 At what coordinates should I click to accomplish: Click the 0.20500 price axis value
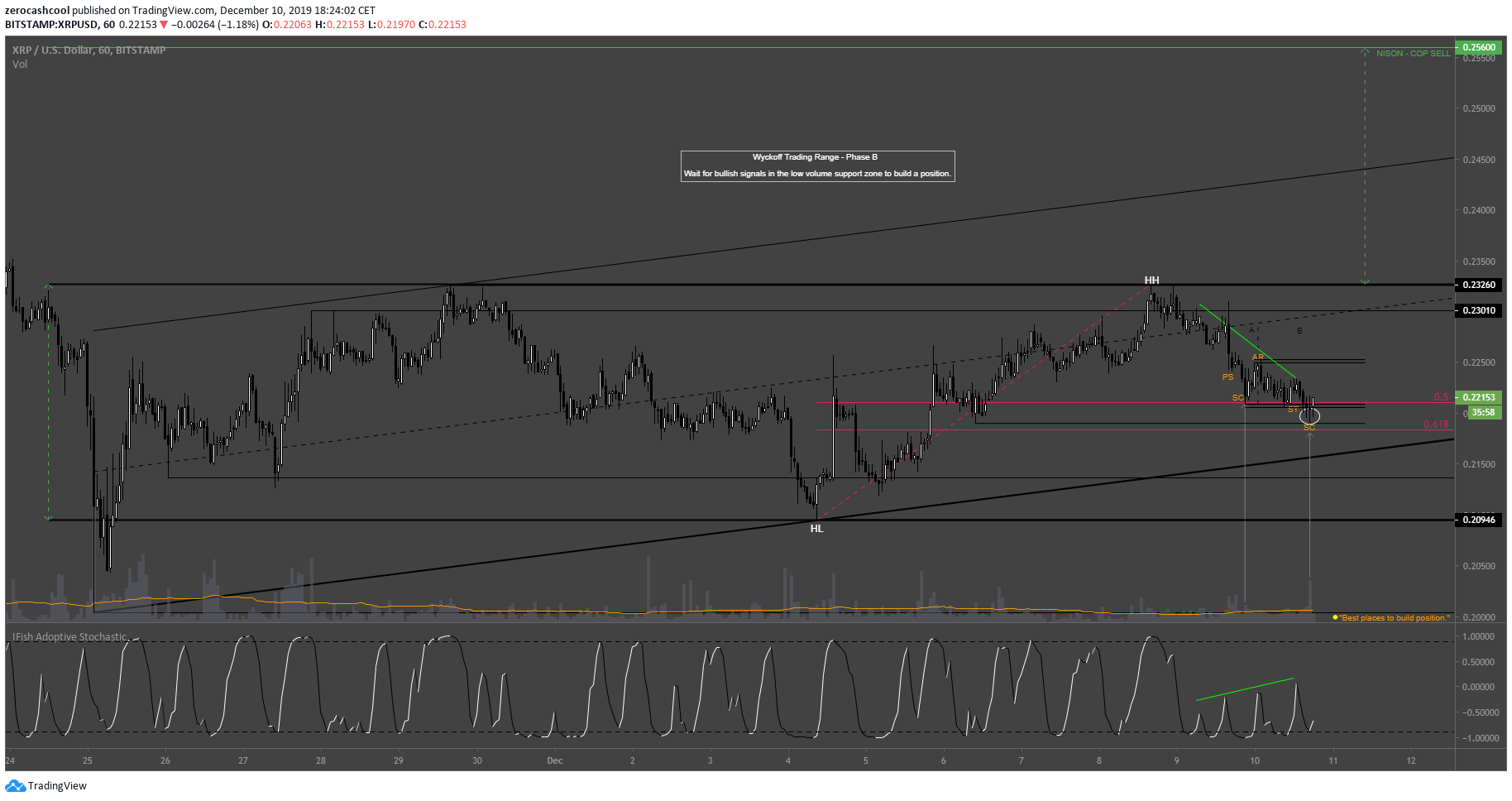1479,566
